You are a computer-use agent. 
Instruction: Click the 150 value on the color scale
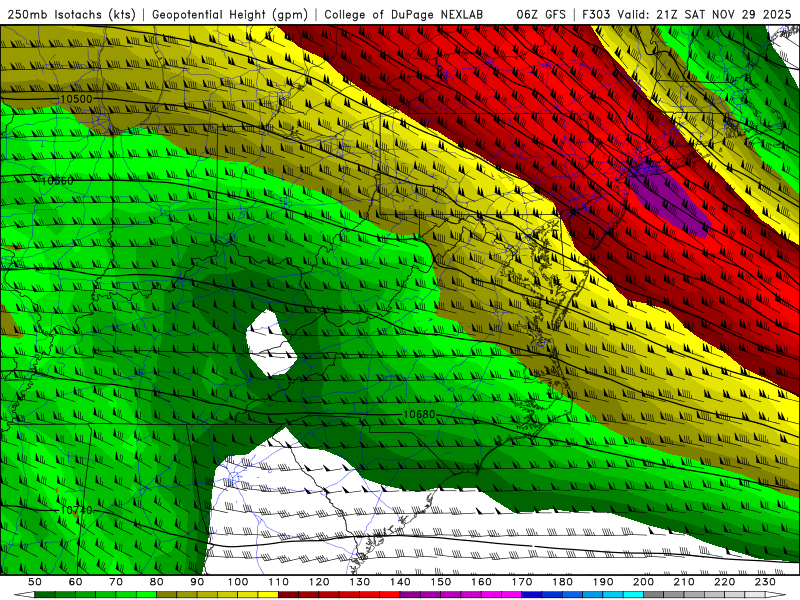point(440,582)
